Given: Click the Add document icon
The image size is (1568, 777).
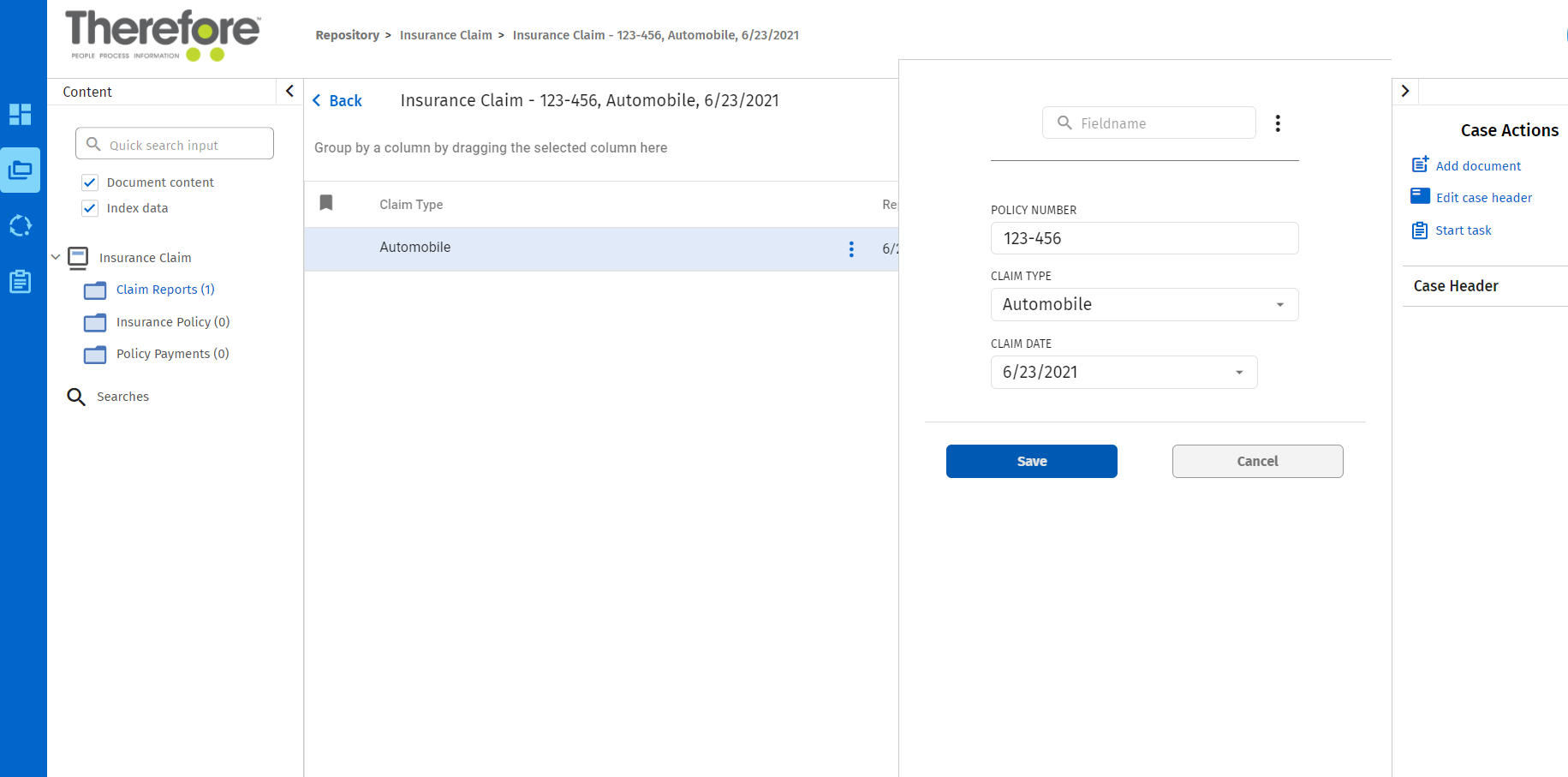Looking at the screenshot, I should coord(1420,164).
